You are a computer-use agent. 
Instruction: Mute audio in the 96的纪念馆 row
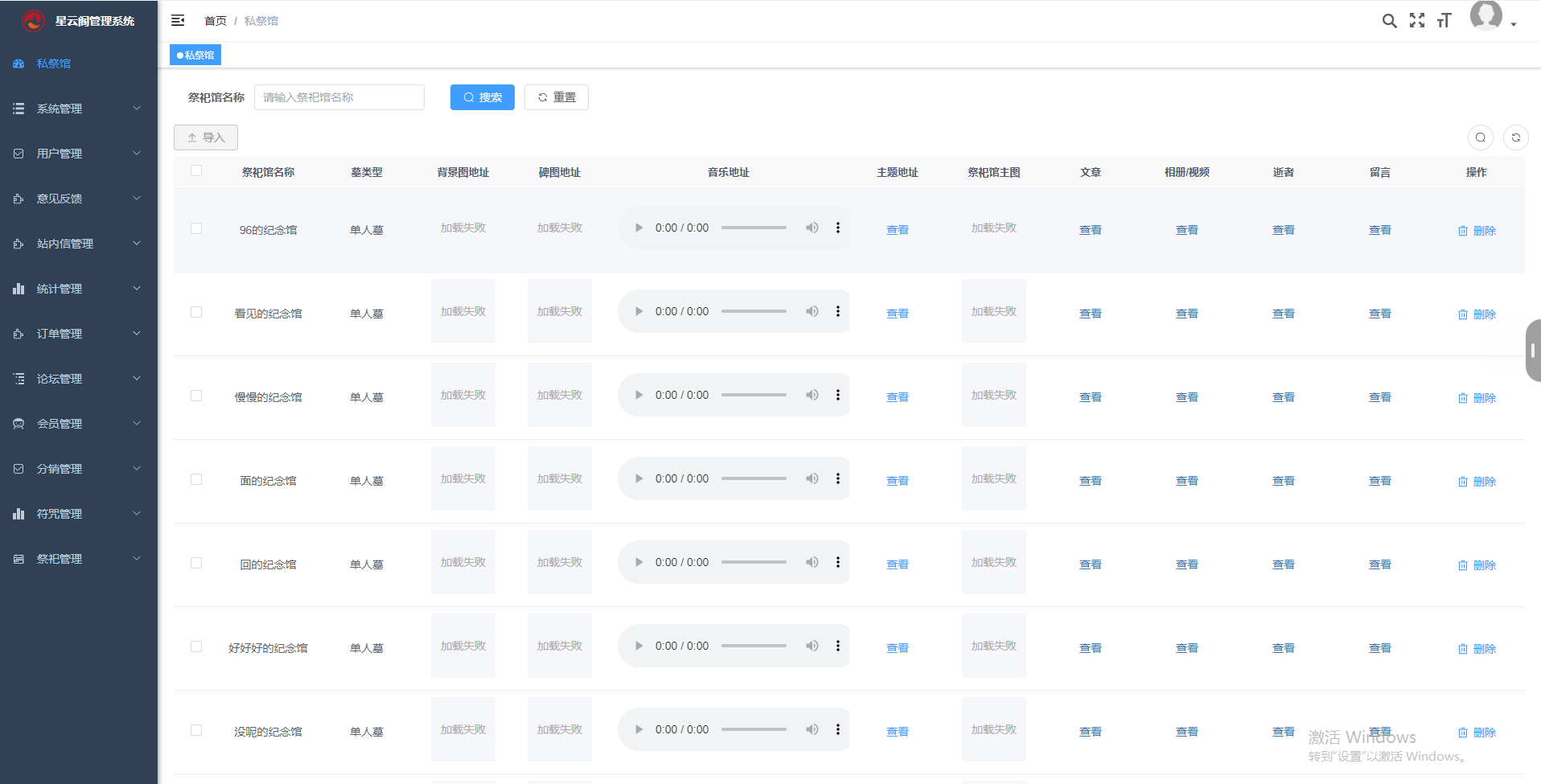(x=812, y=228)
